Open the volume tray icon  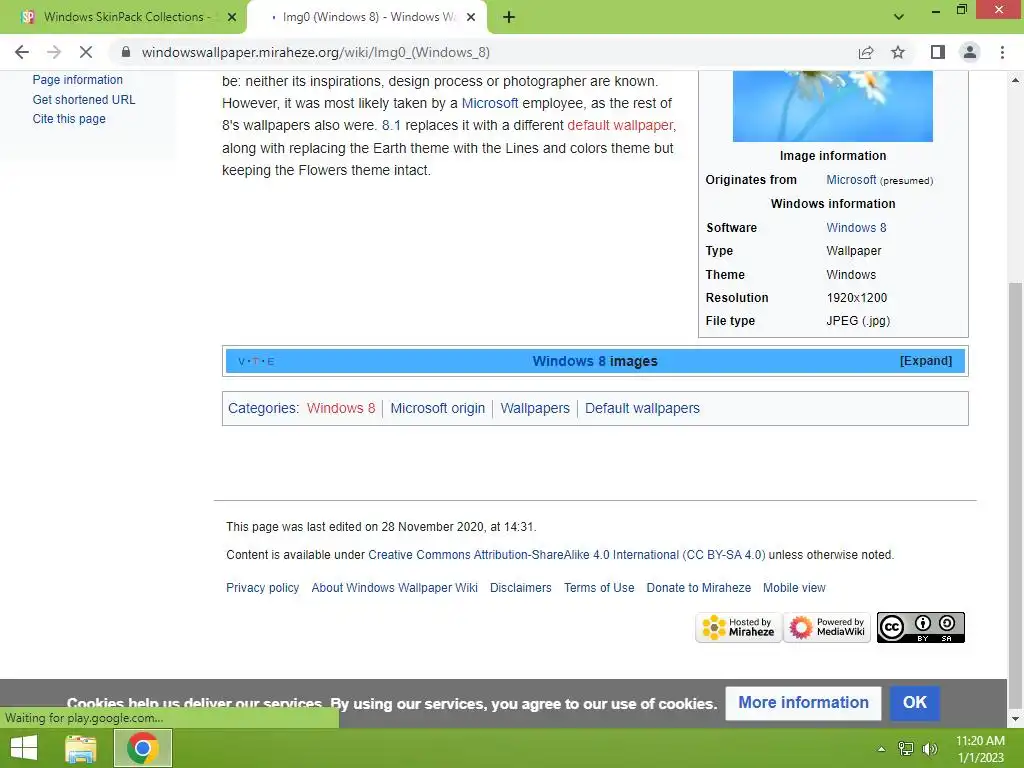point(929,749)
